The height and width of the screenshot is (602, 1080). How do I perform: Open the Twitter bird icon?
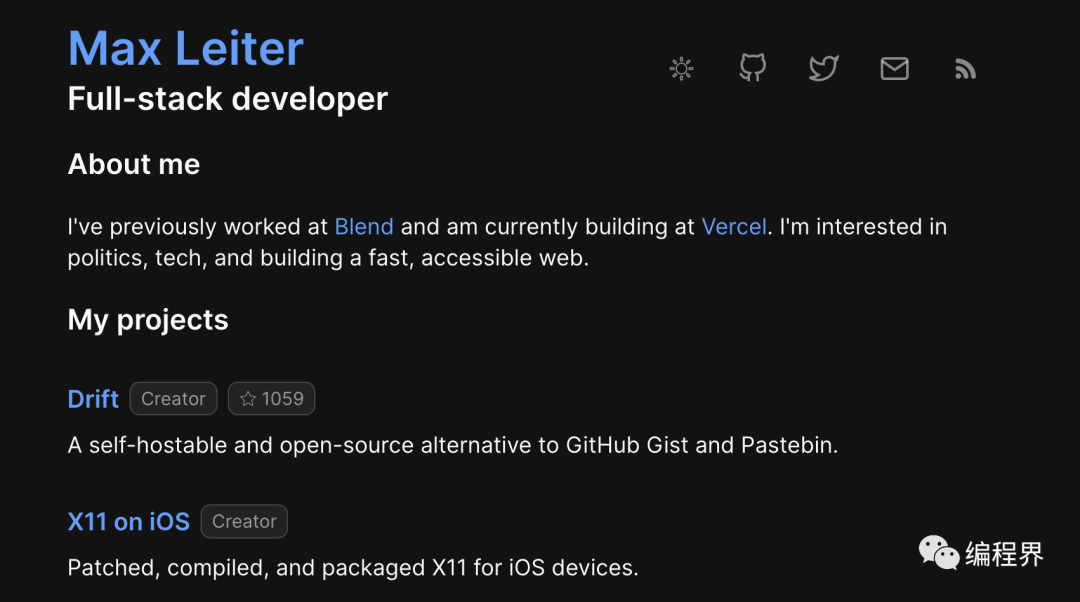tap(823, 68)
